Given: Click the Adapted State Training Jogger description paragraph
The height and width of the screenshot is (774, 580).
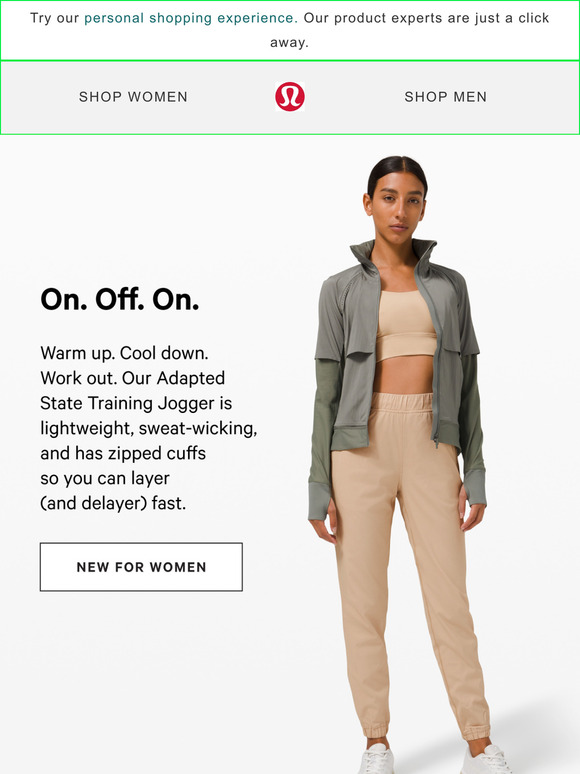Looking at the screenshot, I should [149, 428].
